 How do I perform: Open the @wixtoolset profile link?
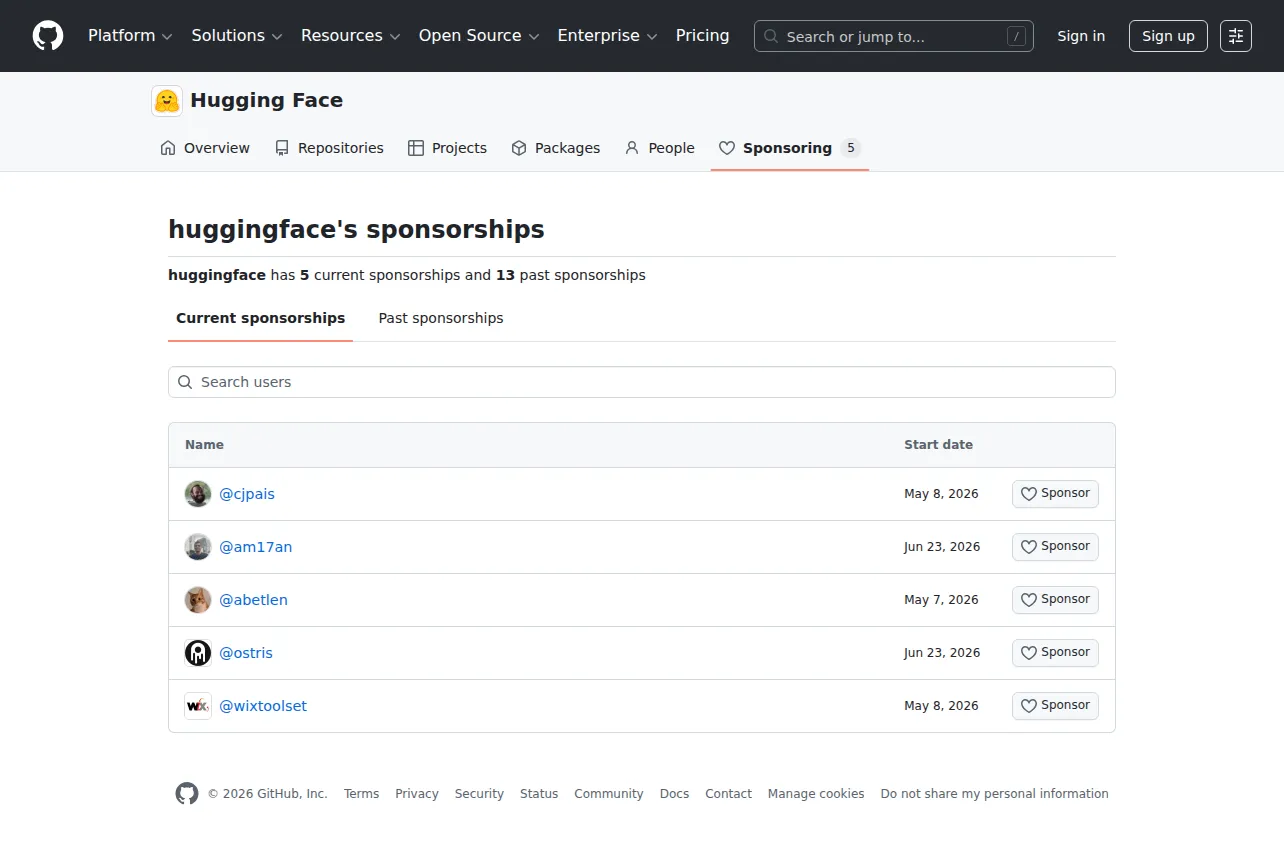[x=263, y=706]
